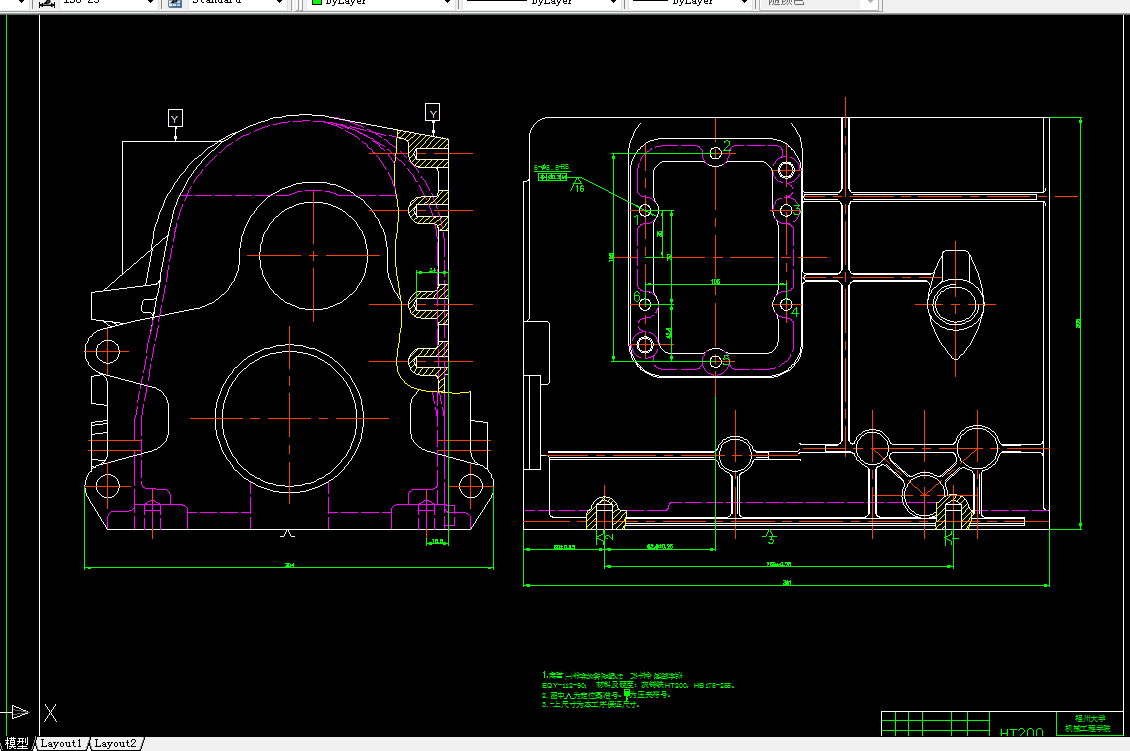Click the green ByLayer color swatch
This screenshot has width=1130, height=751.
coord(316,2)
